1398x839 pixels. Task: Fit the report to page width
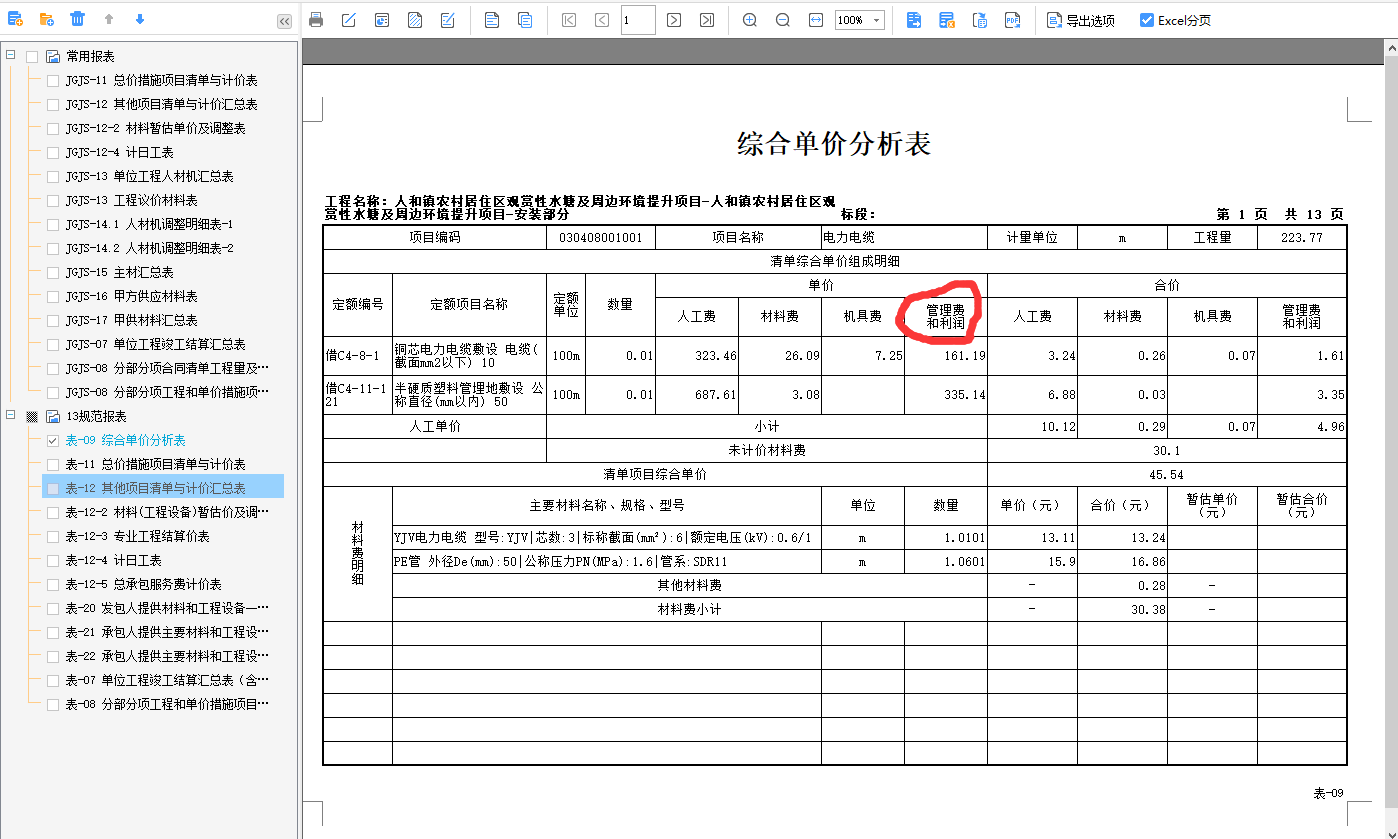[816, 20]
